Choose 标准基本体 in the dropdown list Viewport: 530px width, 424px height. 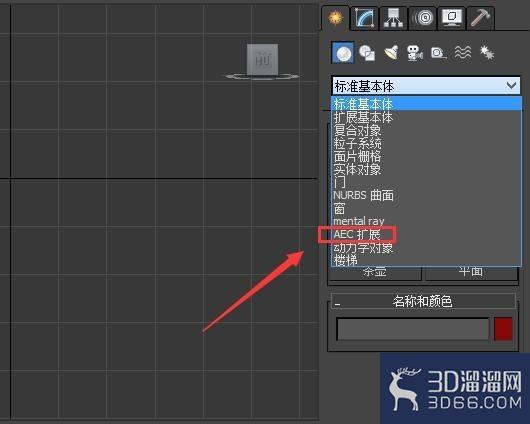[x=426, y=104]
